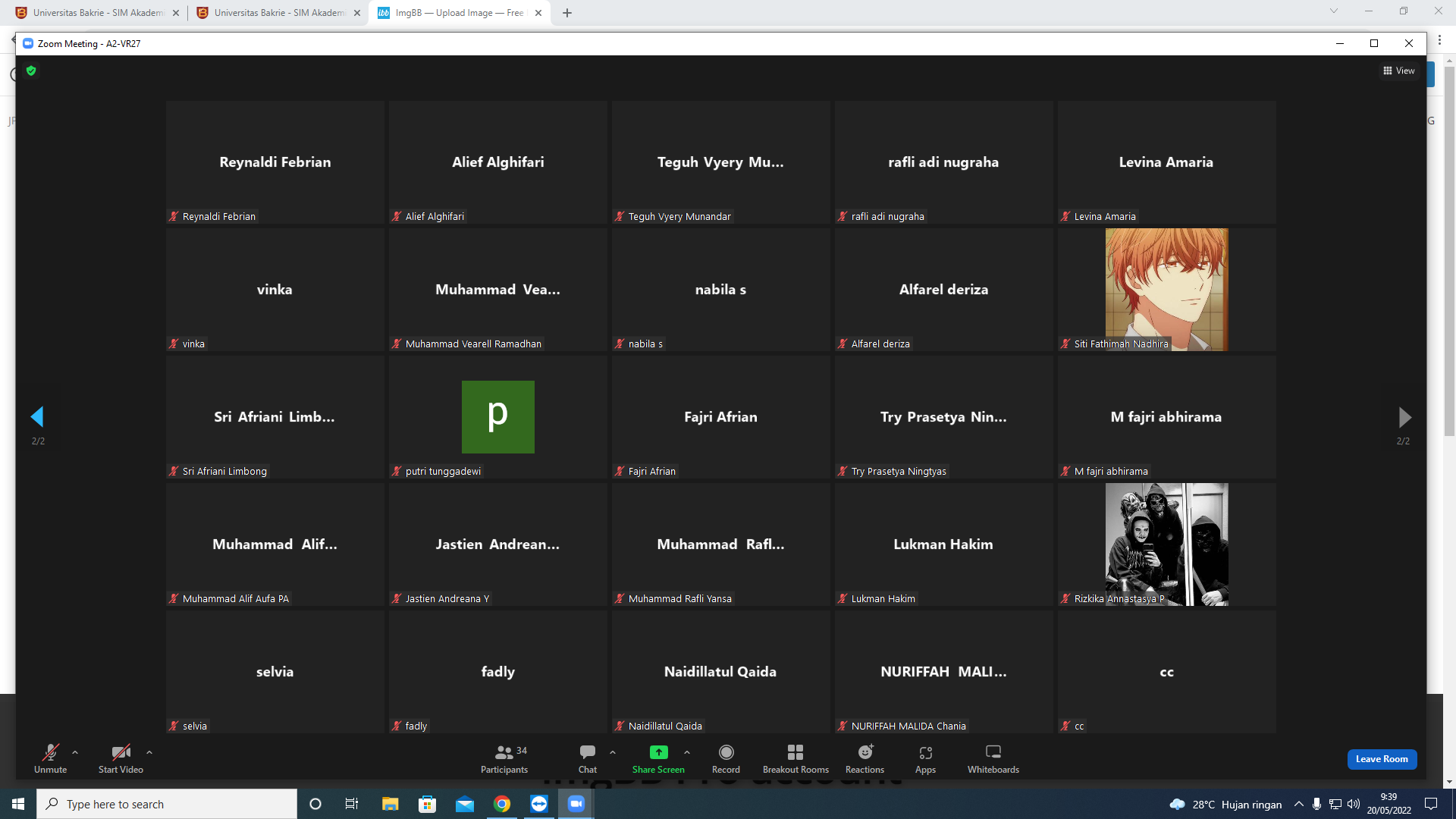Select Siti Fathimah Nadhira's video thumbnail

click(x=1166, y=290)
